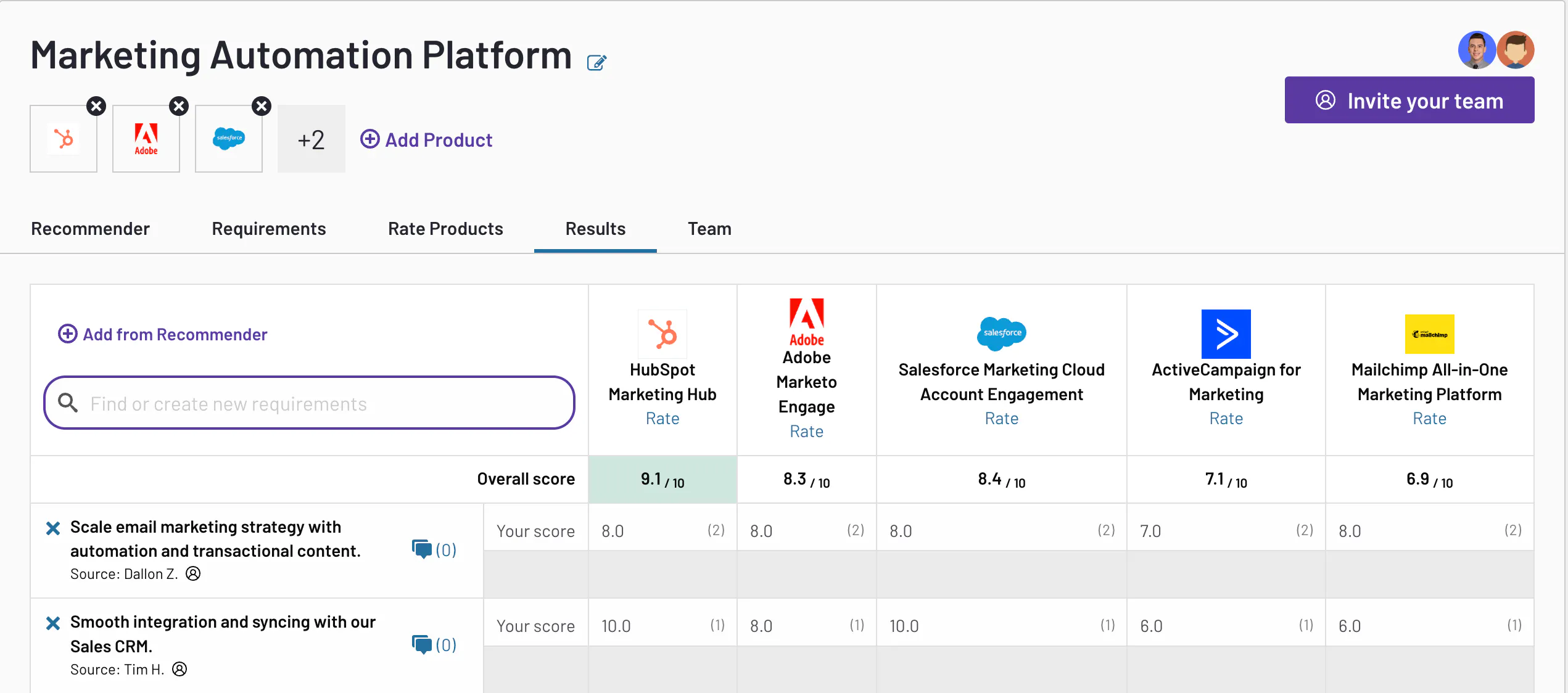Viewport: 1568px width, 693px height.
Task: Expand the +2 more products tile
Action: coord(311,139)
